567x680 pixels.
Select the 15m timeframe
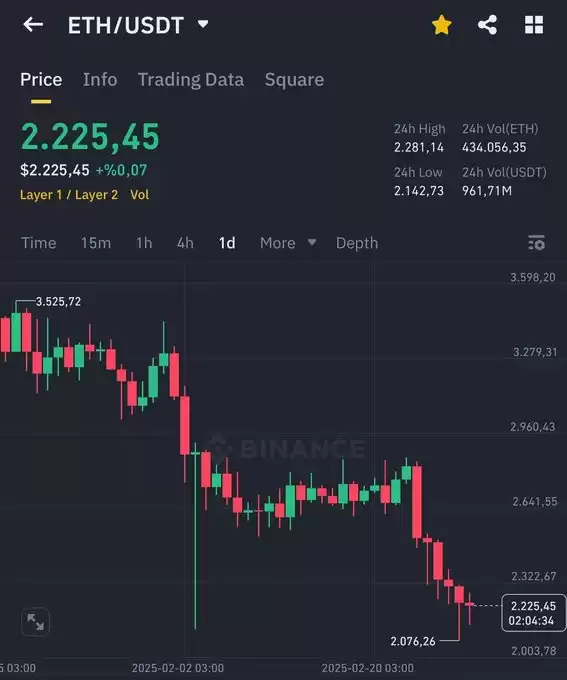pos(96,243)
